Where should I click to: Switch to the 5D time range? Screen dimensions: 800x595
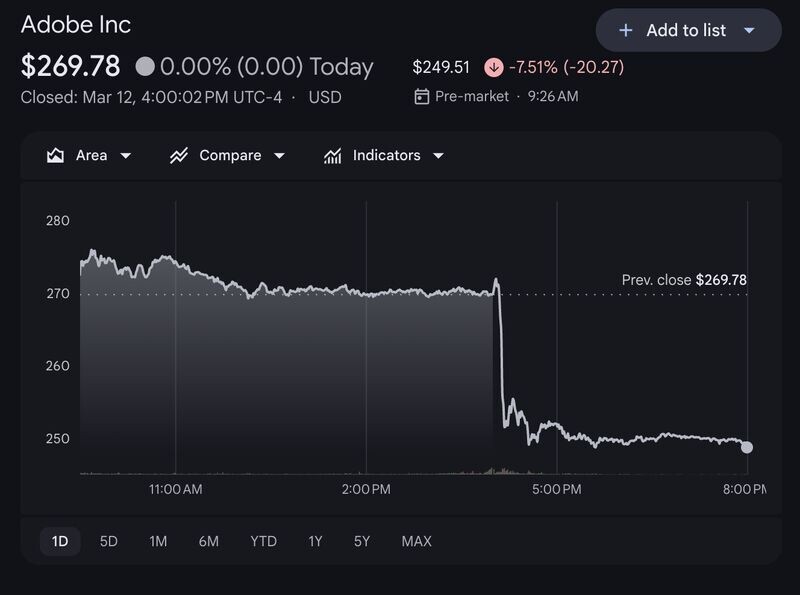click(109, 541)
